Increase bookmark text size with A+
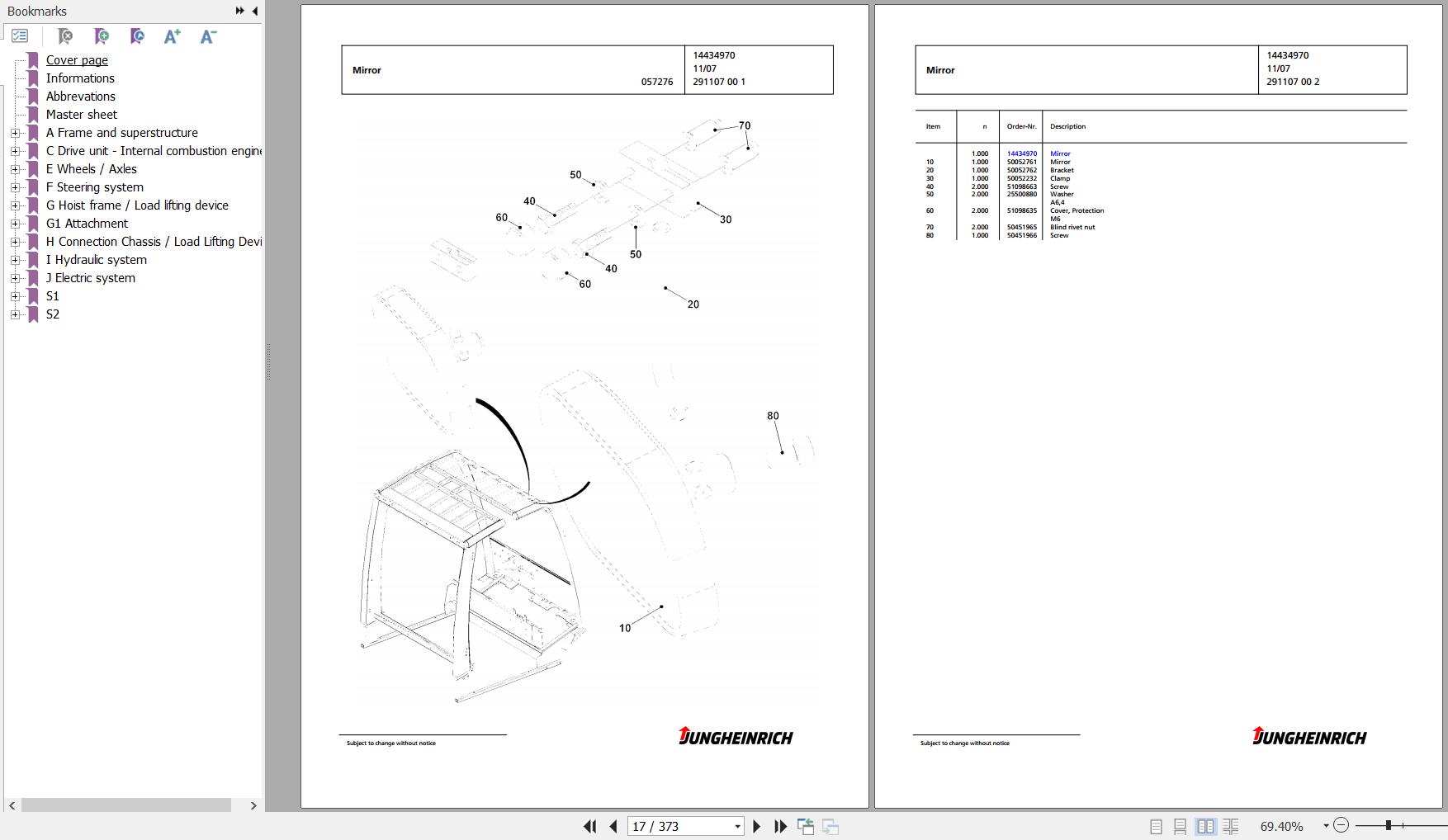Screen dimensions: 1448x840 click(x=172, y=36)
